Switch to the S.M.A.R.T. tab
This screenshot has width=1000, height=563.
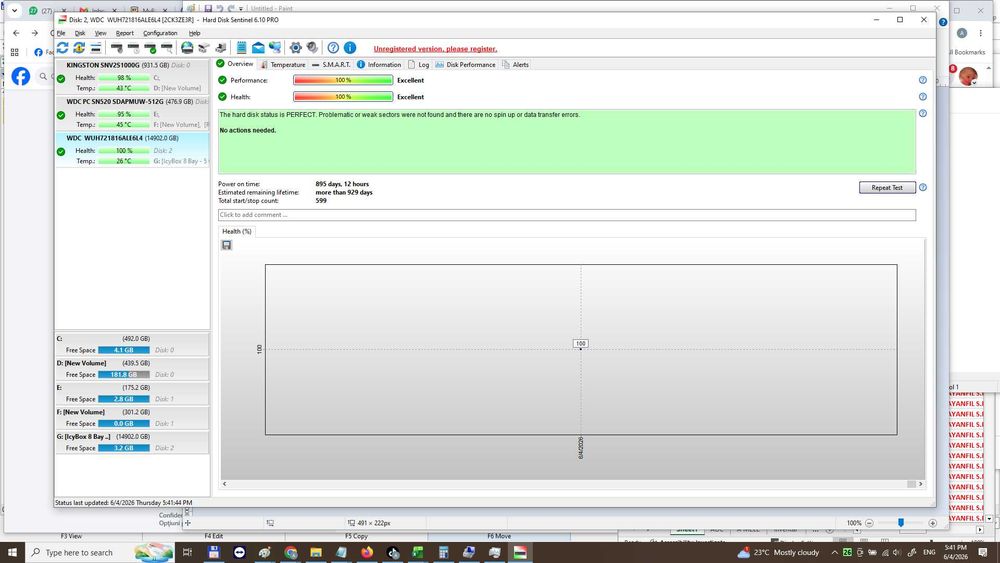click(x=331, y=64)
